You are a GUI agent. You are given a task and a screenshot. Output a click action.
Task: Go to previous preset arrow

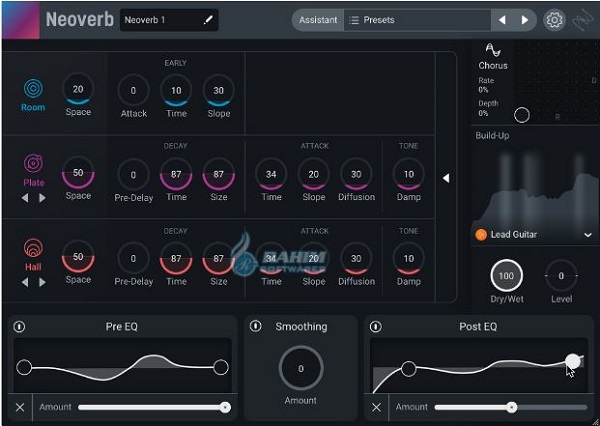tap(502, 20)
